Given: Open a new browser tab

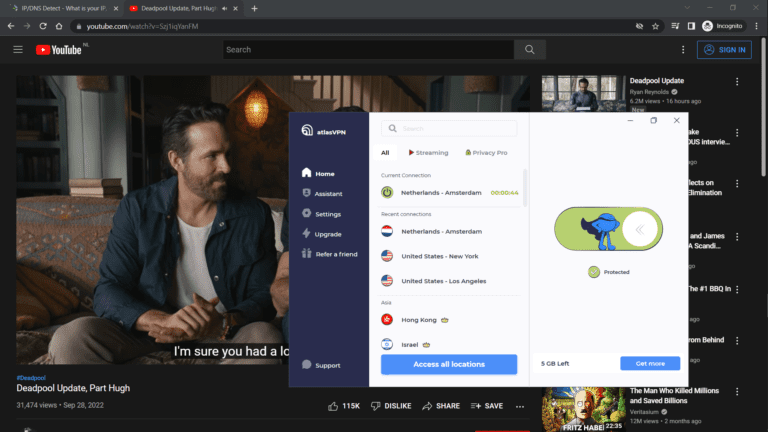Looking at the screenshot, I should coord(254,8).
